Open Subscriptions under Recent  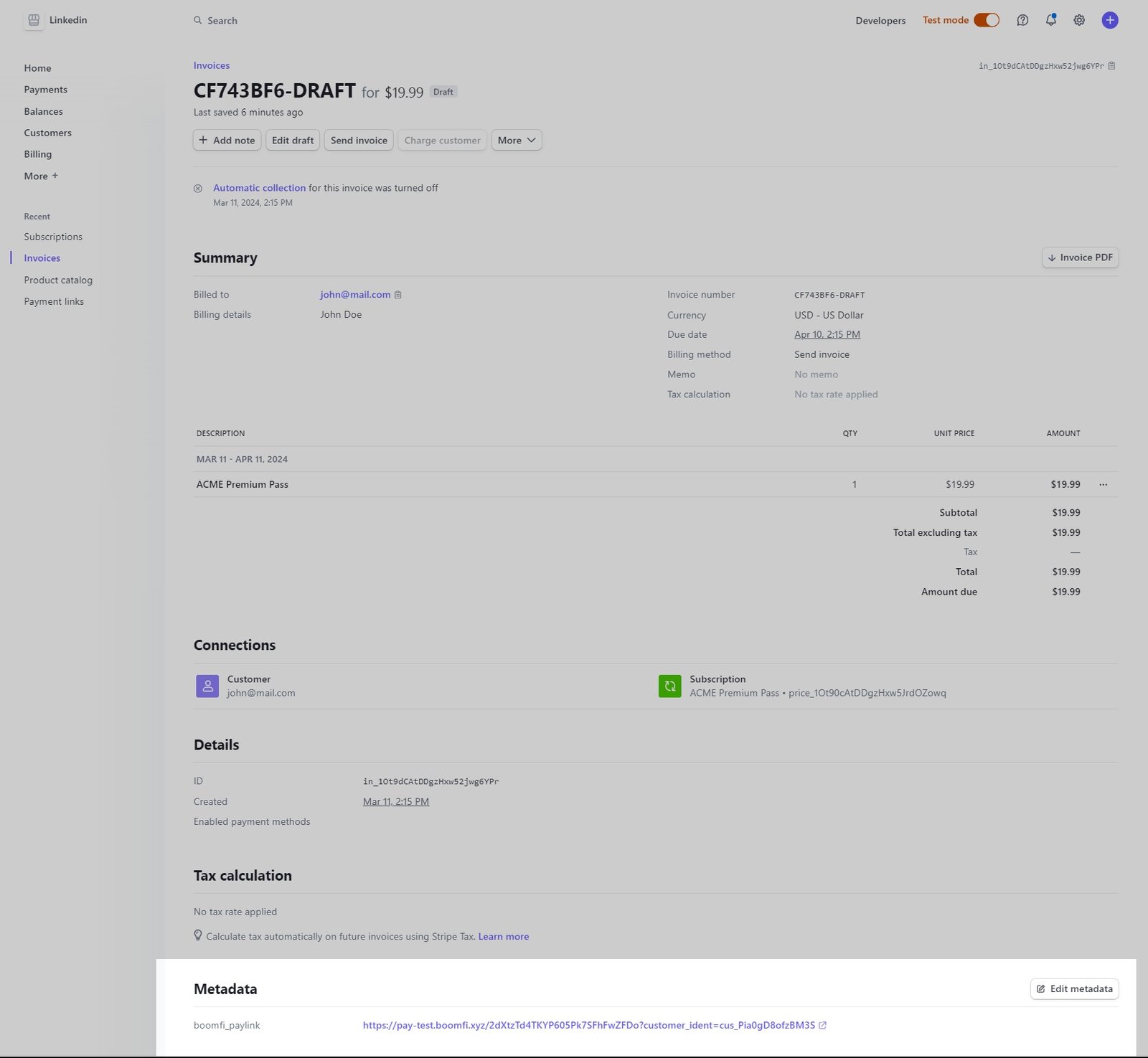pos(53,237)
